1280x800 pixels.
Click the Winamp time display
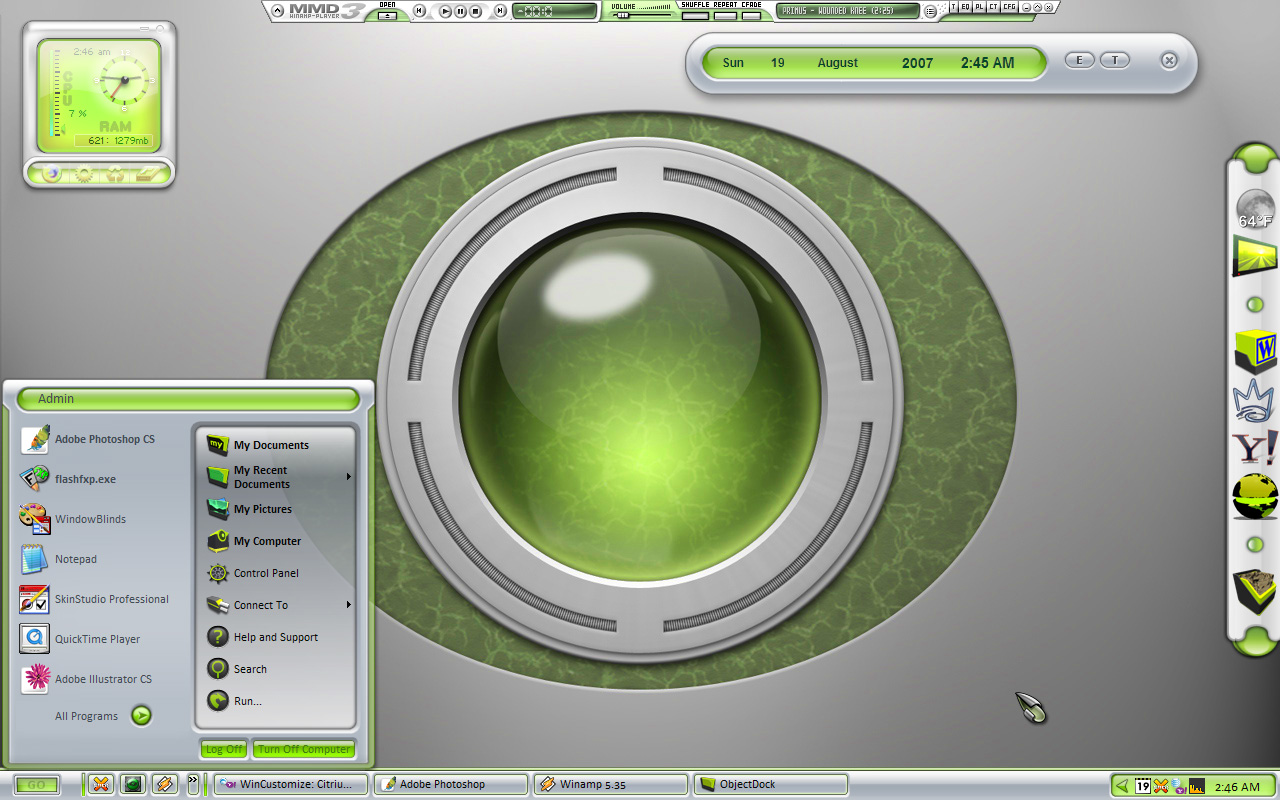(555, 11)
